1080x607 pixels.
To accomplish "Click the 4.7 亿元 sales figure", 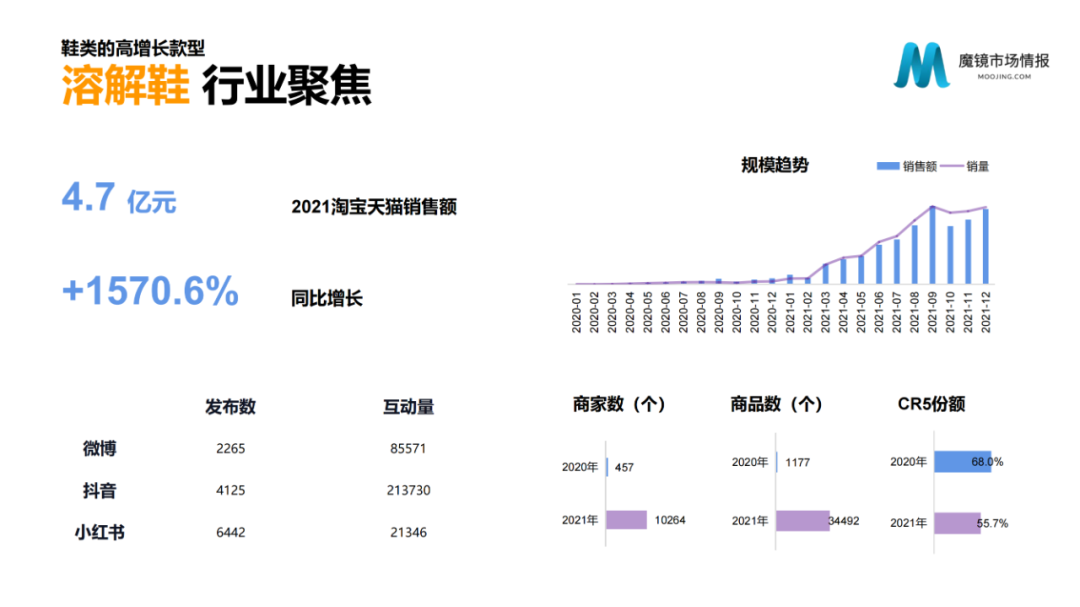I will 118,198.
